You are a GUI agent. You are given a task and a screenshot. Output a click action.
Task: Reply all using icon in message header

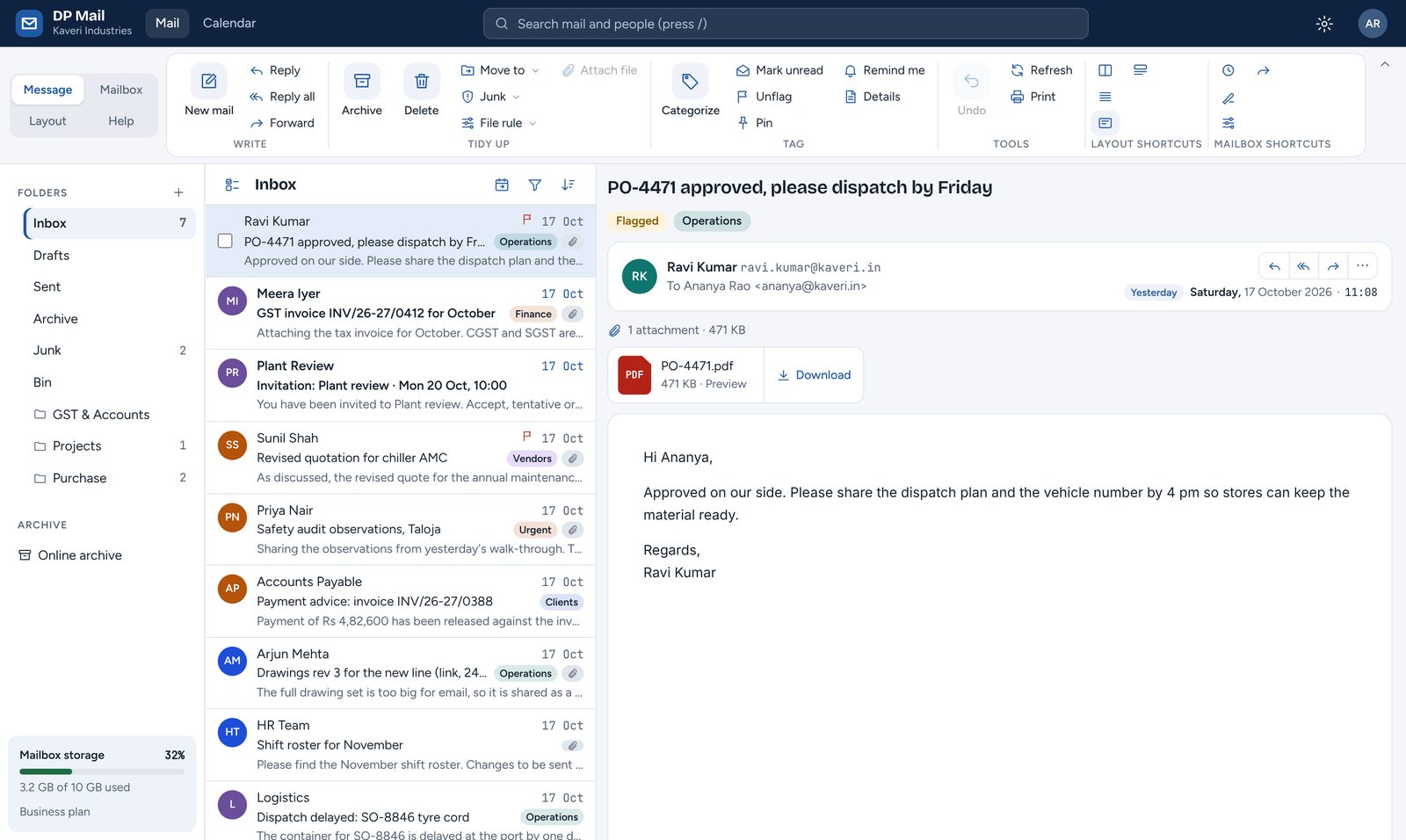pos(1304,265)
